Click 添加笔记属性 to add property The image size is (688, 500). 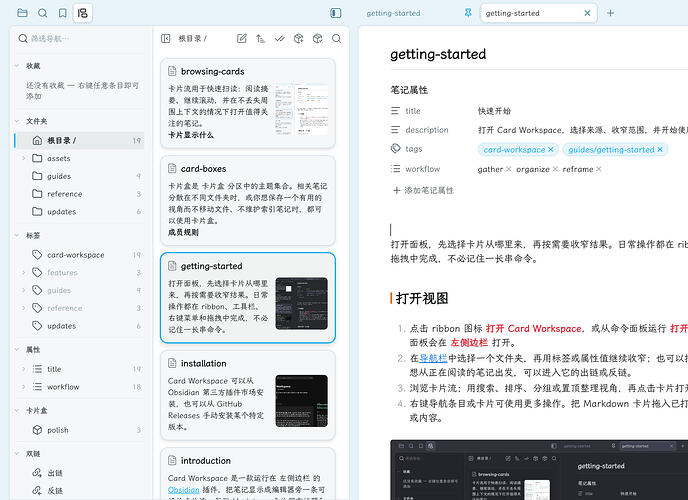(423, 190)
